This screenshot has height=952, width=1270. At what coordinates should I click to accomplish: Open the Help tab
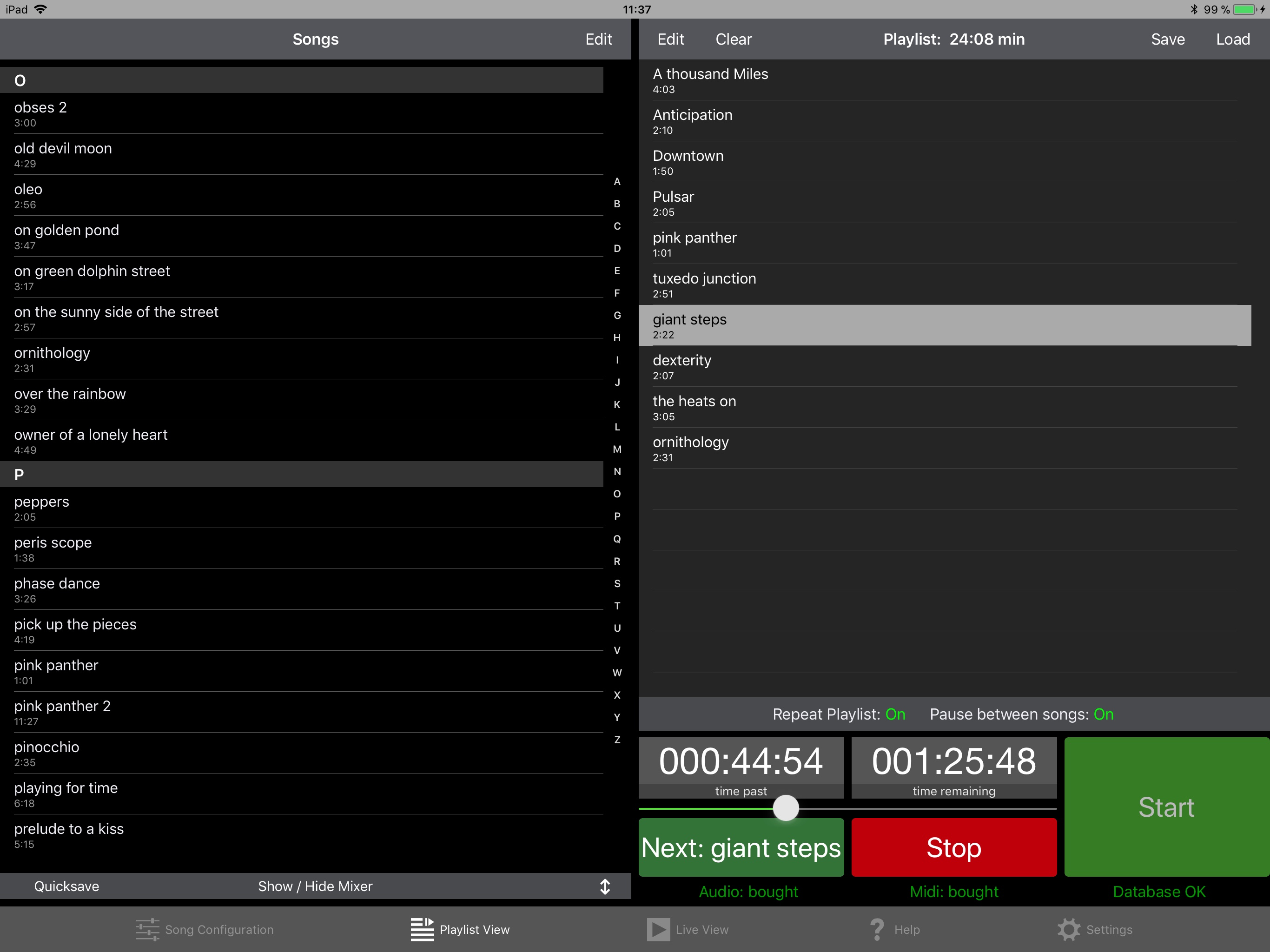click(894, 930)
